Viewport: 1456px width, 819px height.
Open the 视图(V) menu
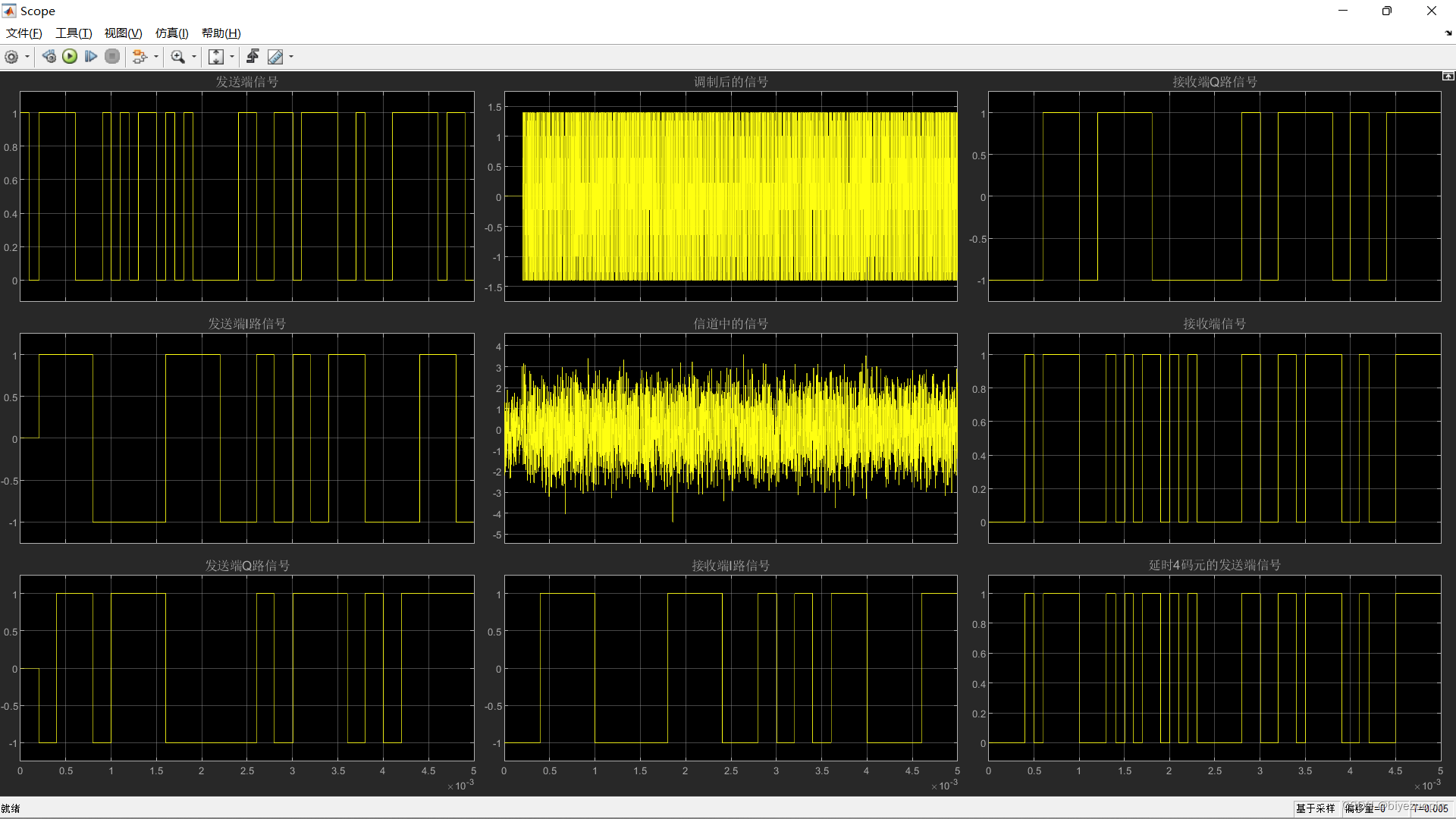pyautogui.click(x=122, y=33)
